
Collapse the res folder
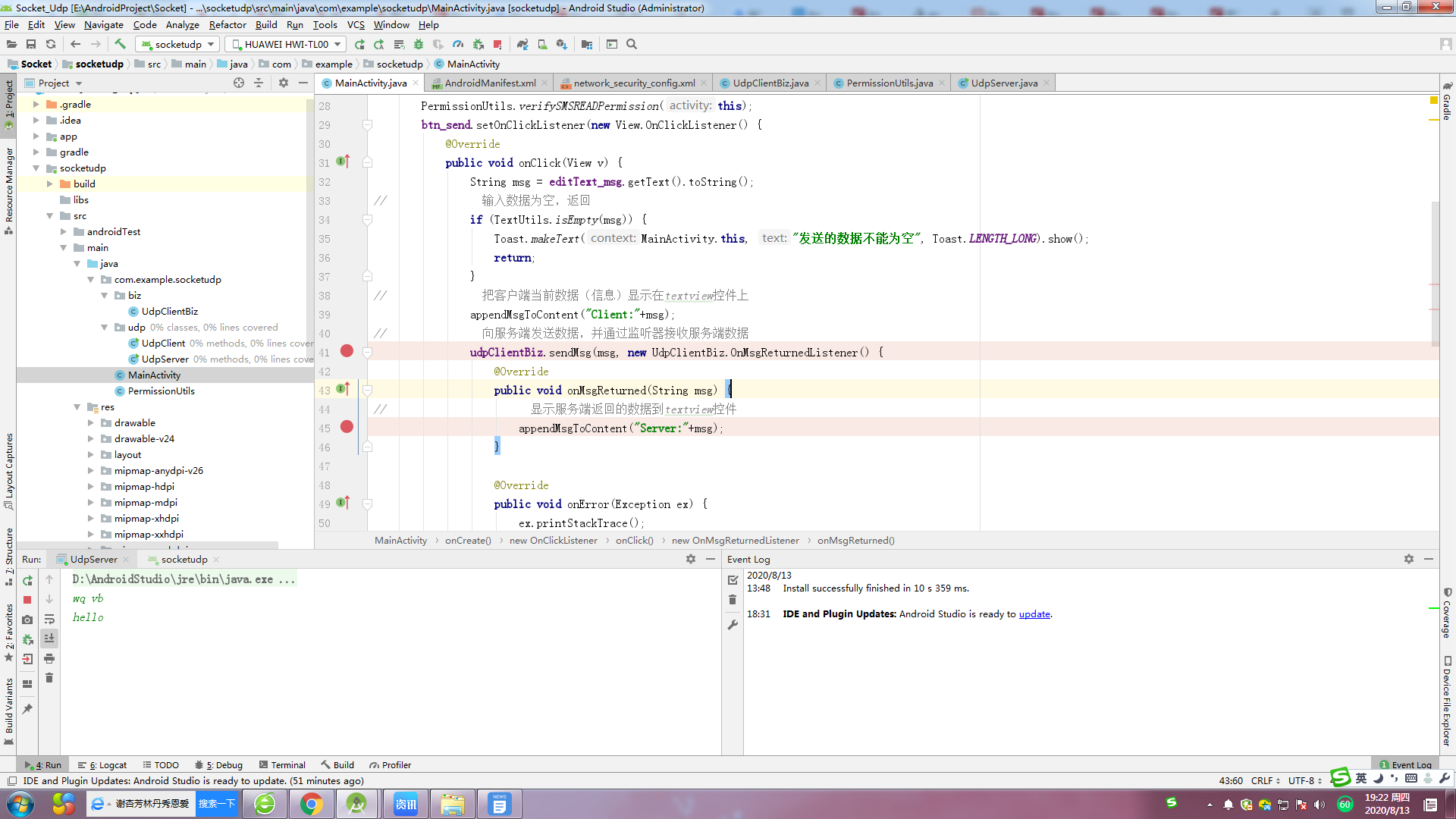[x=77, y=407]
